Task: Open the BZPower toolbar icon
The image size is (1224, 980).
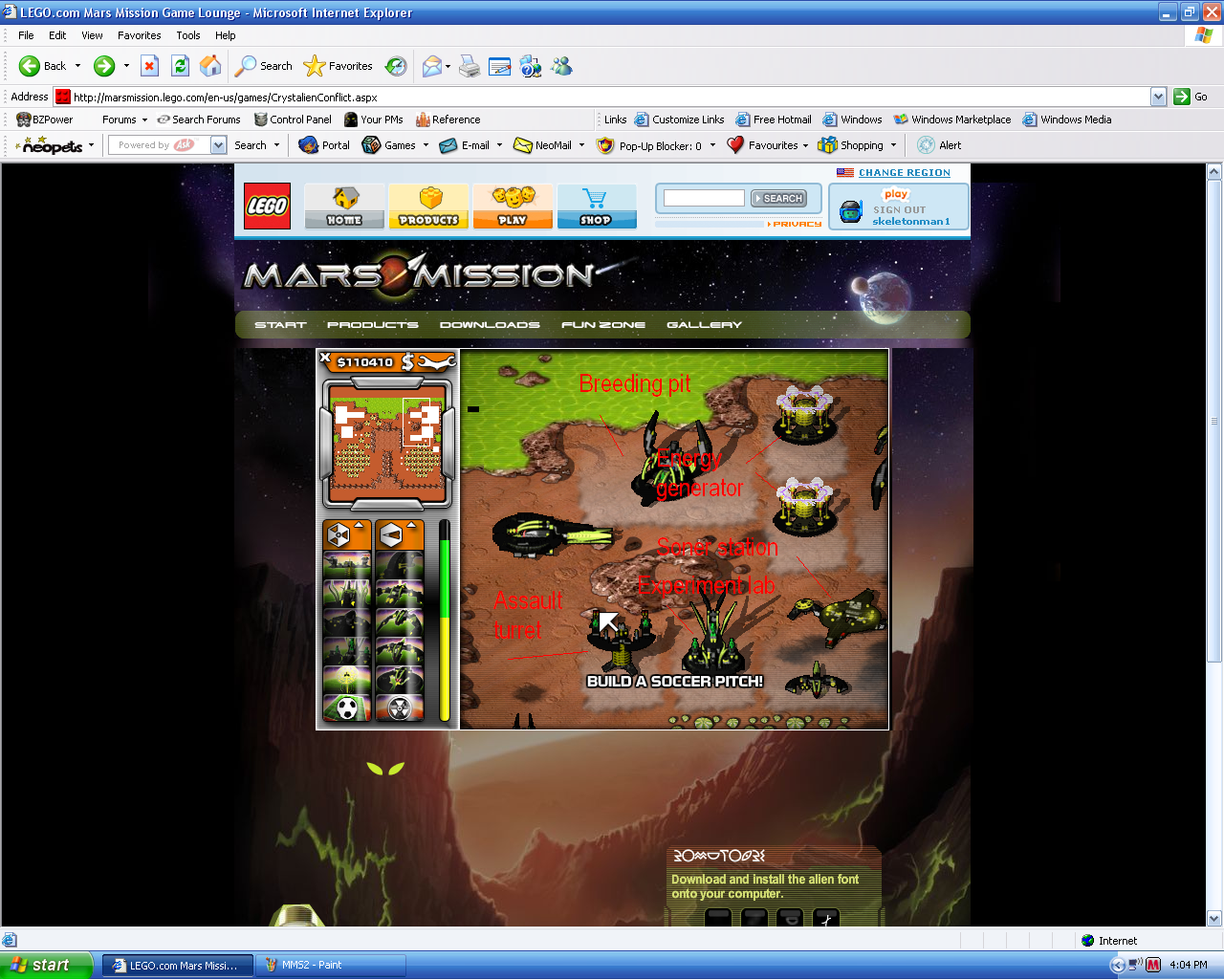Action: coord(45,120)
